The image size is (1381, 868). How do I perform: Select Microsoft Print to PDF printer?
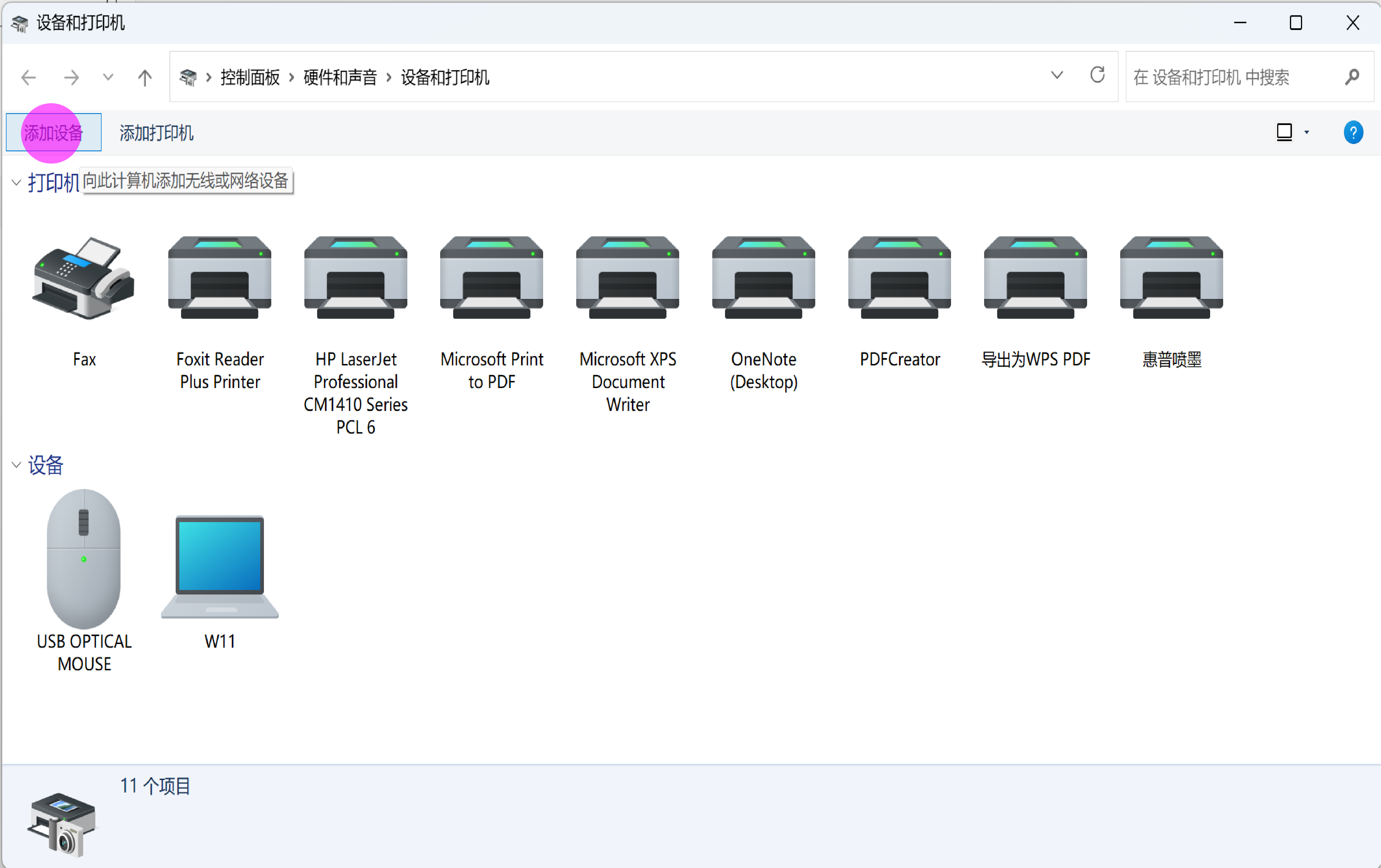tap(491, 278)
